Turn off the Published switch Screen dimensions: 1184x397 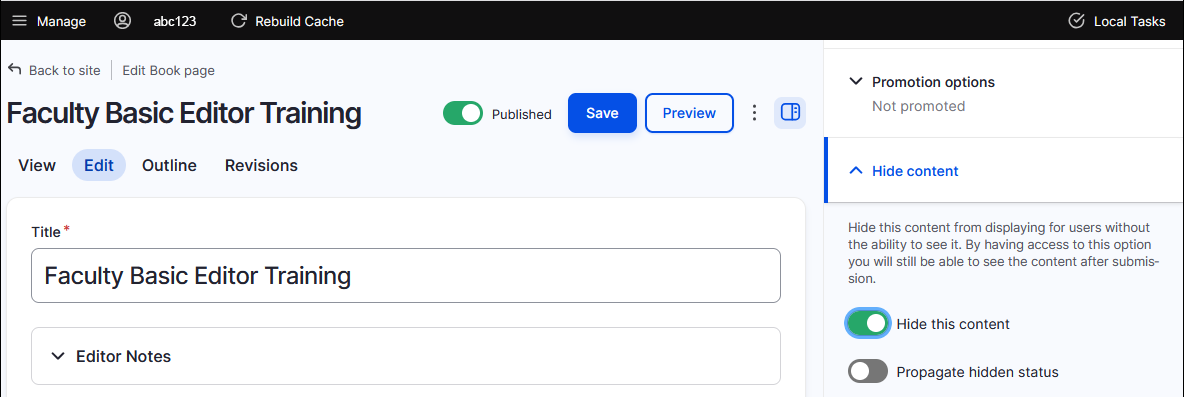(x=462, y=114)
